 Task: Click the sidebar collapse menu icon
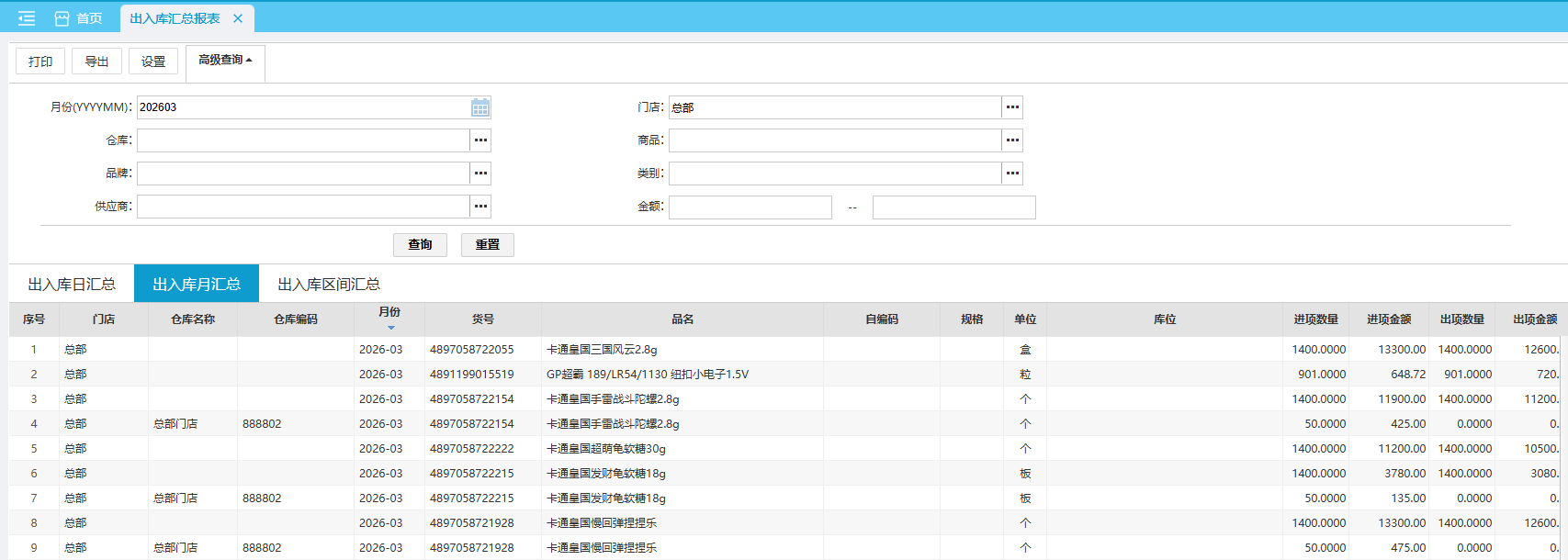point(27,18)
